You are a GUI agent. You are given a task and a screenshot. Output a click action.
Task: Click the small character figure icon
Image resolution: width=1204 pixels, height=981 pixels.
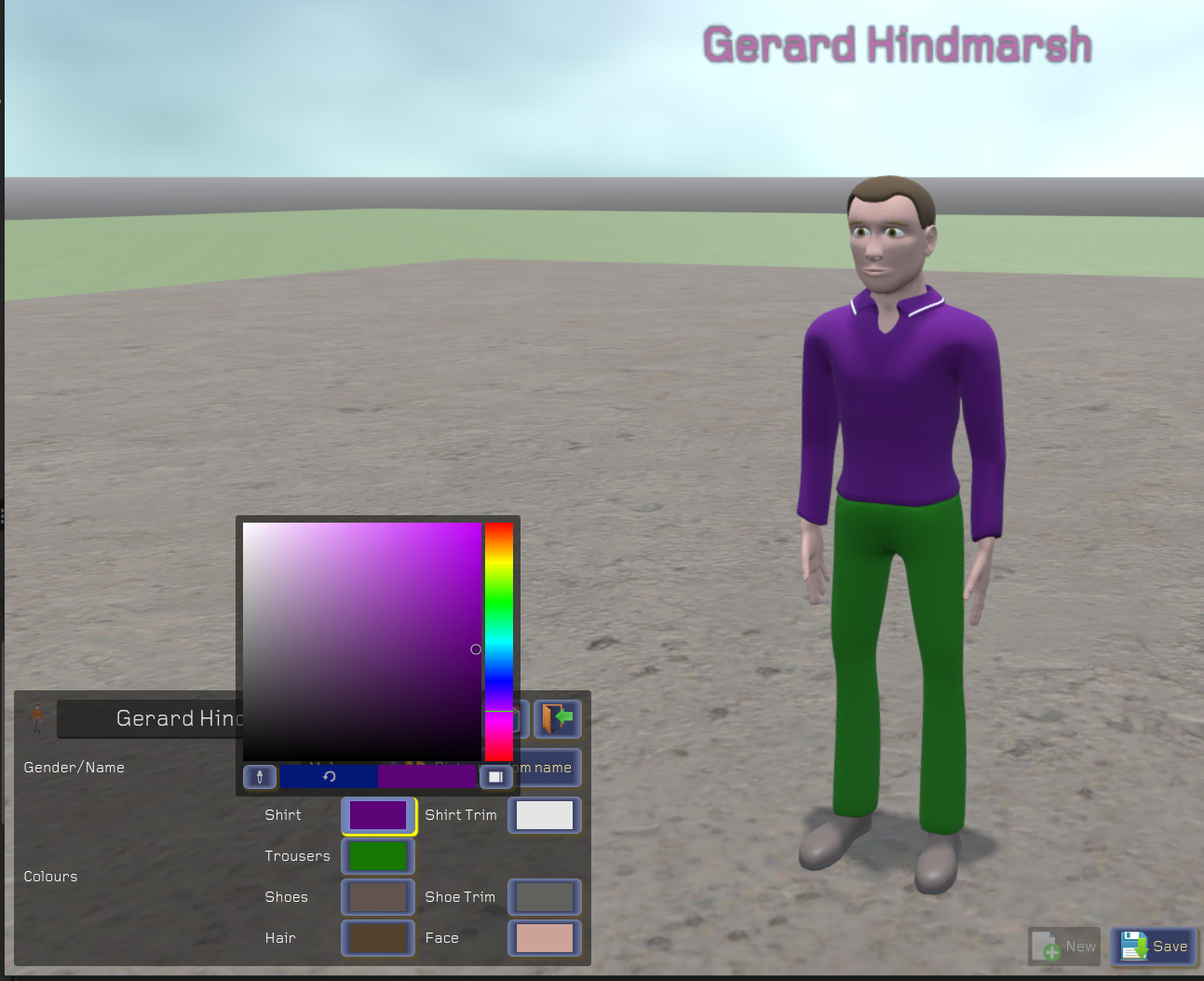[x=37, y=717]
